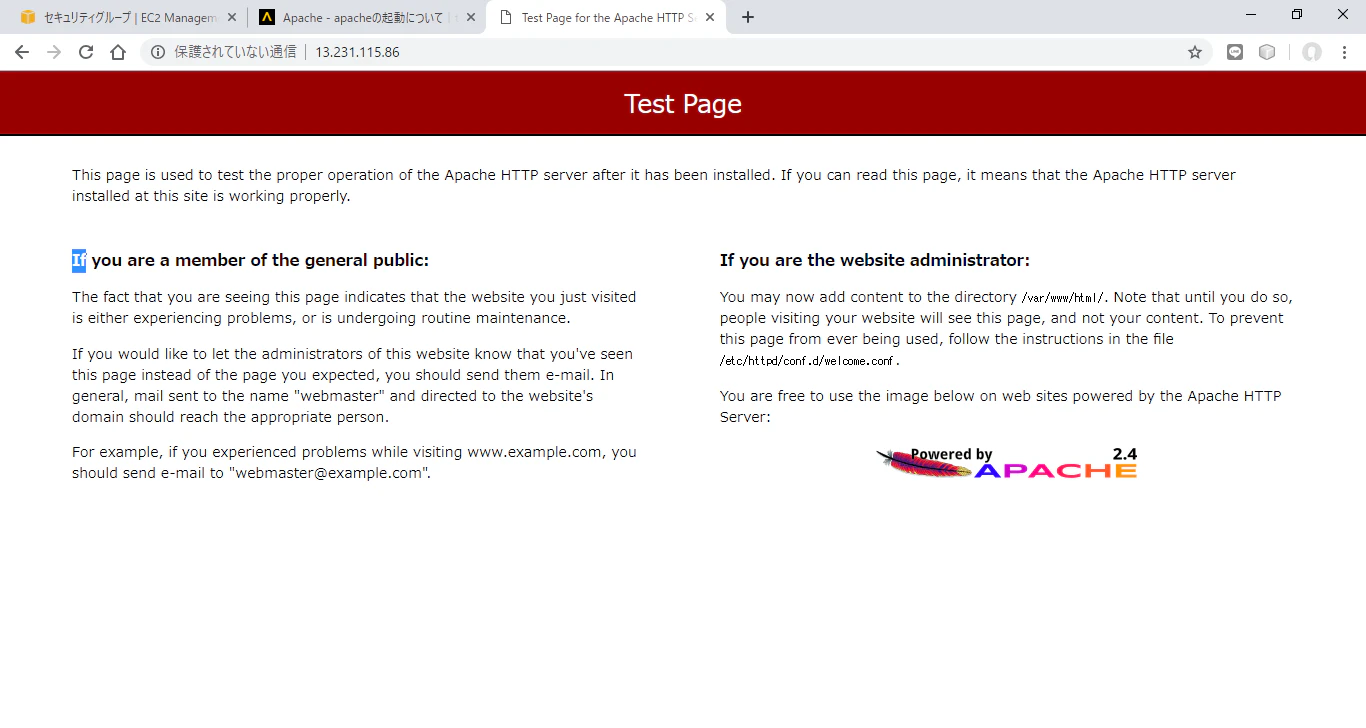Click the heading 'you are a member of the general public:'

(x=260, y=260)
